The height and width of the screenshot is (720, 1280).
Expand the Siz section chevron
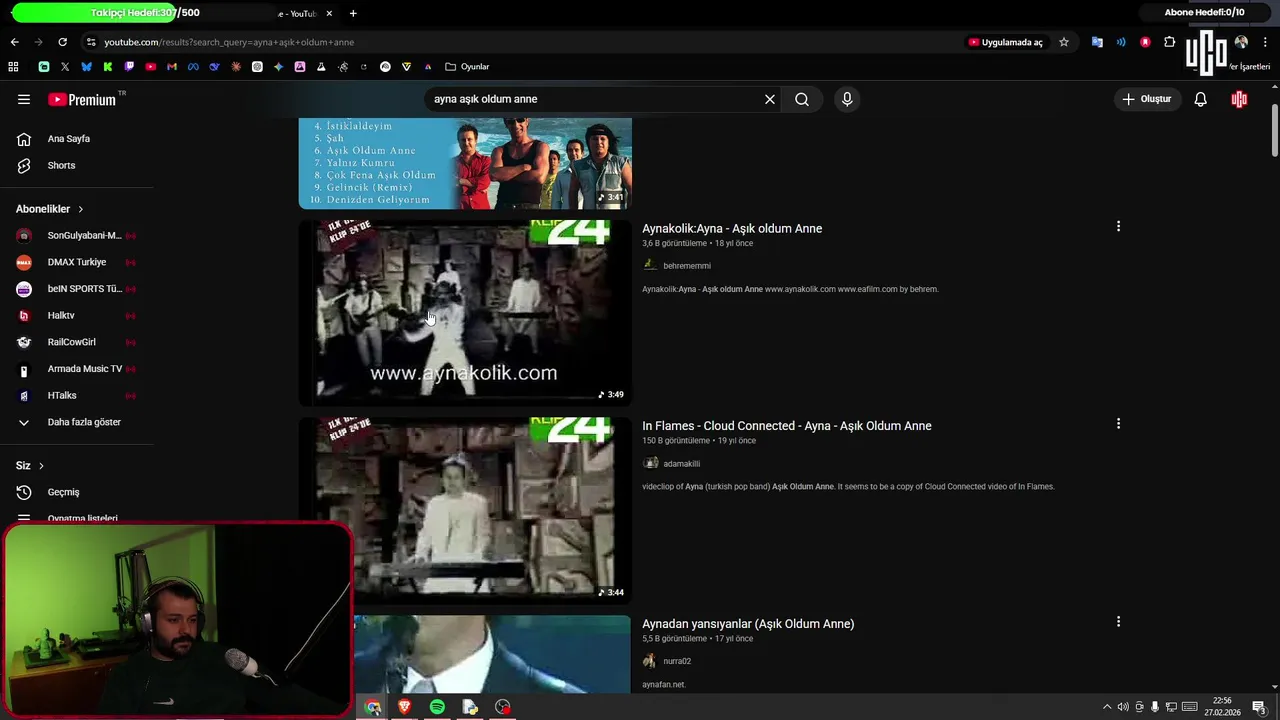point(41,466)
